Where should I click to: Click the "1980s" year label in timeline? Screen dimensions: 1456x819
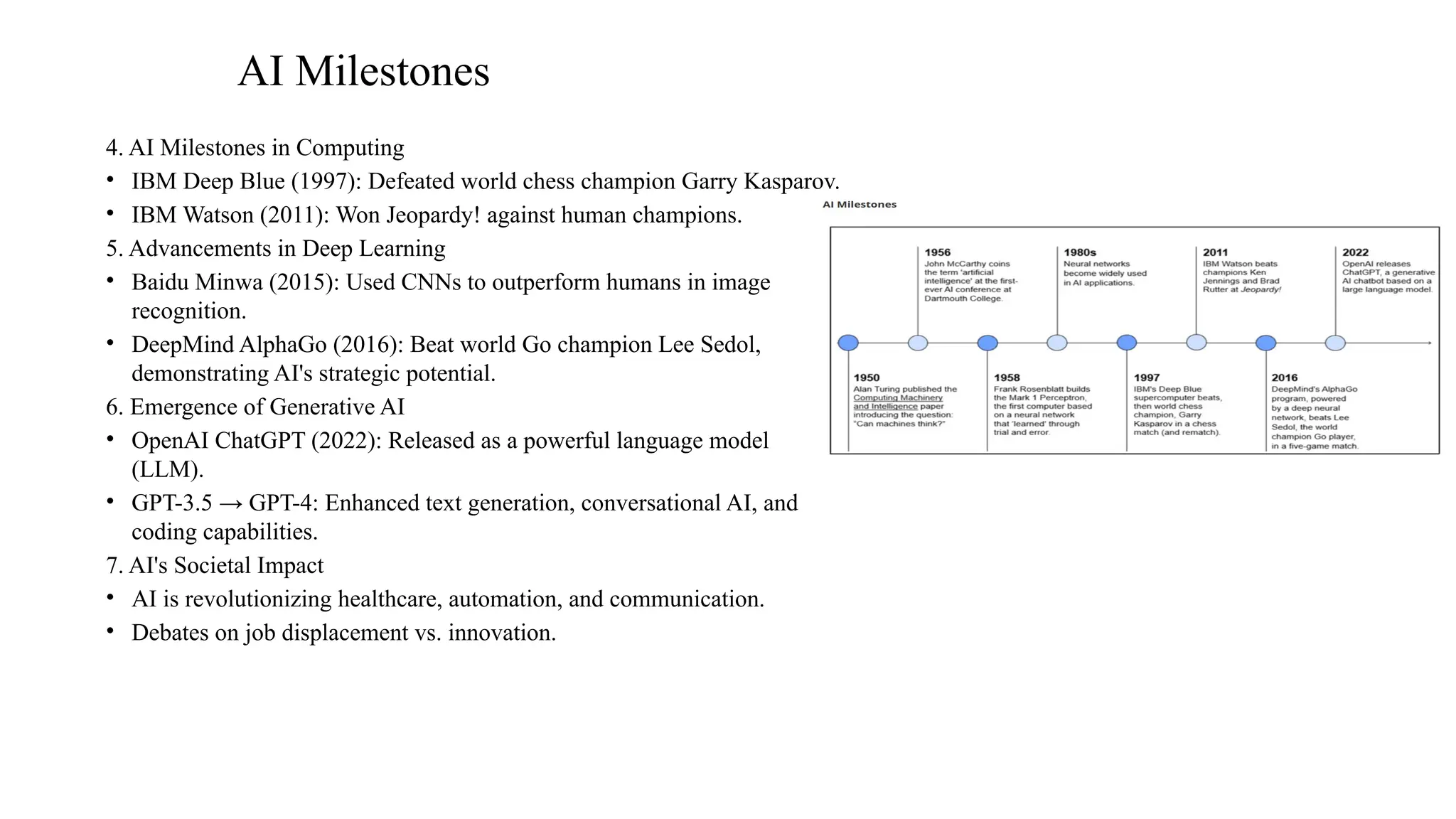(1080, 252)
